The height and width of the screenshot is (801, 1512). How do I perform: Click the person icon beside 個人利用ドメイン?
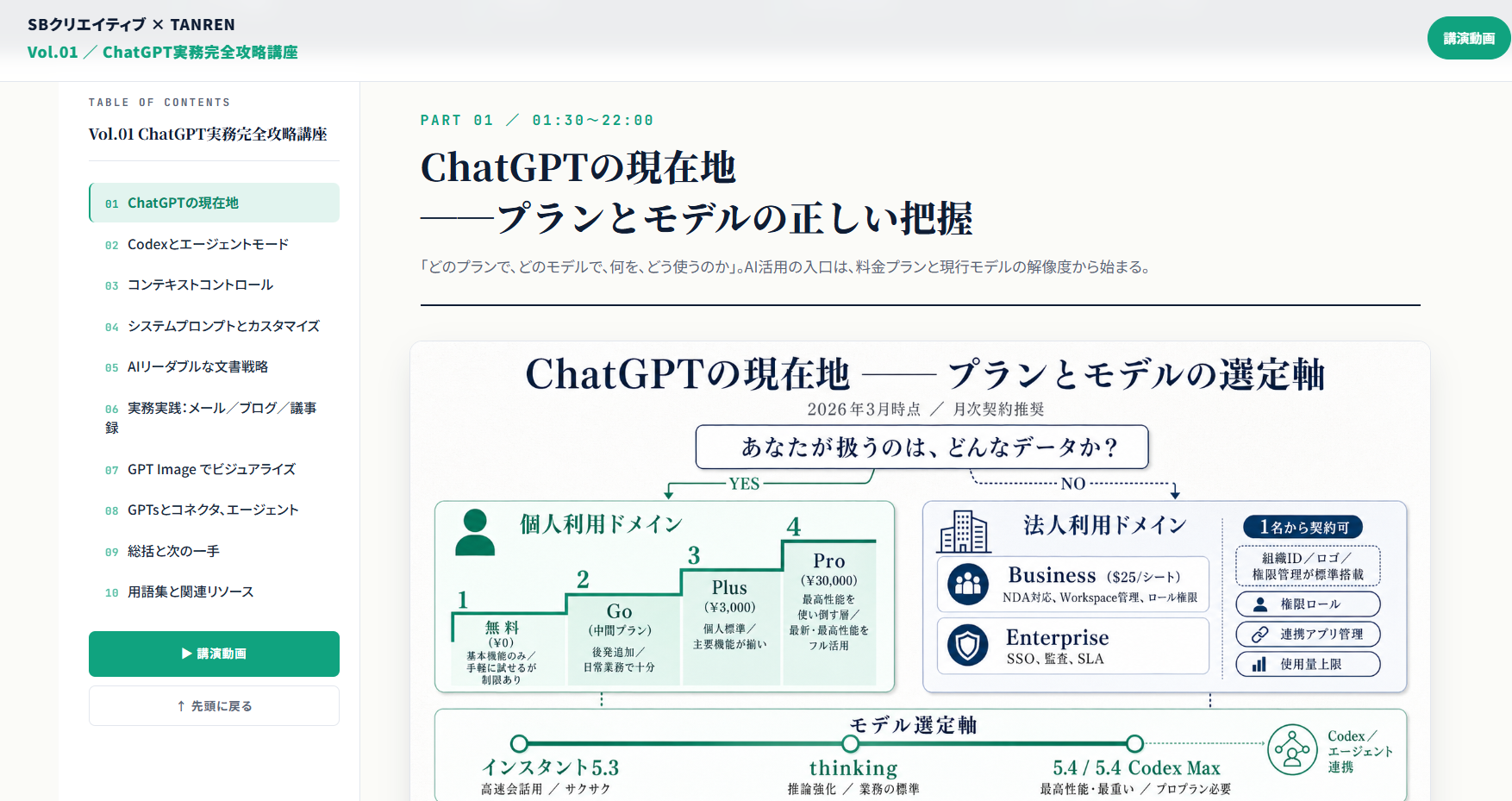point(475,532)
